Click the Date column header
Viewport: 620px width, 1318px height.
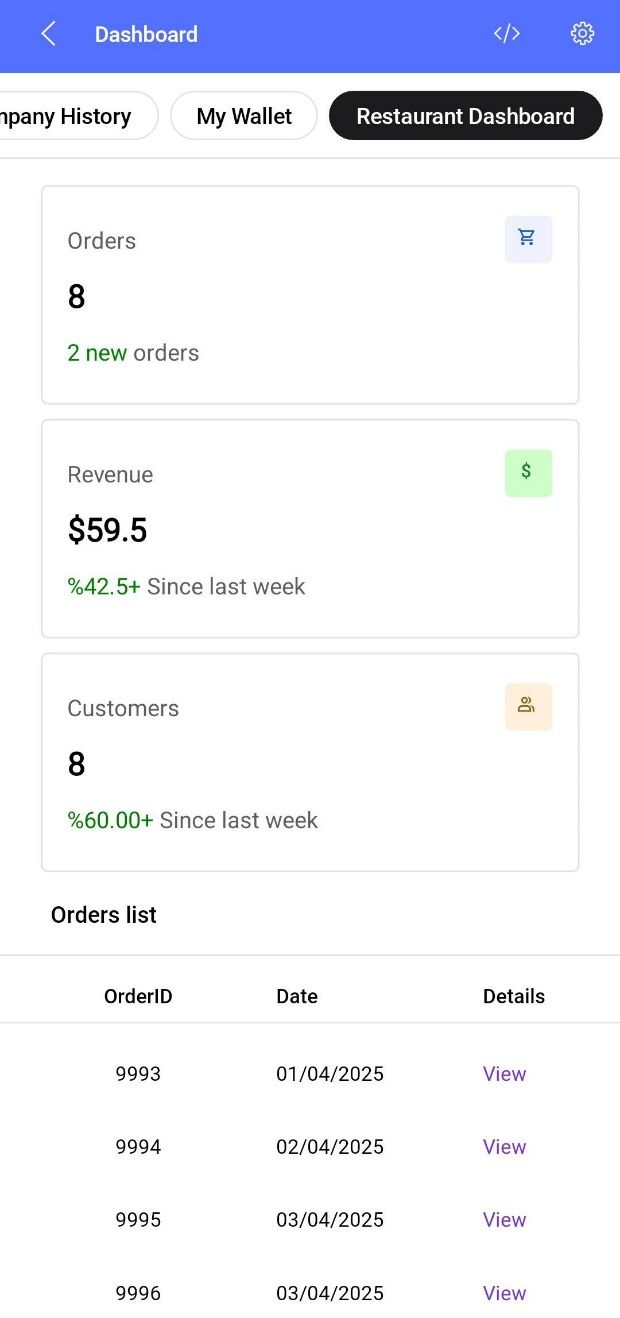tap(297, 996)
